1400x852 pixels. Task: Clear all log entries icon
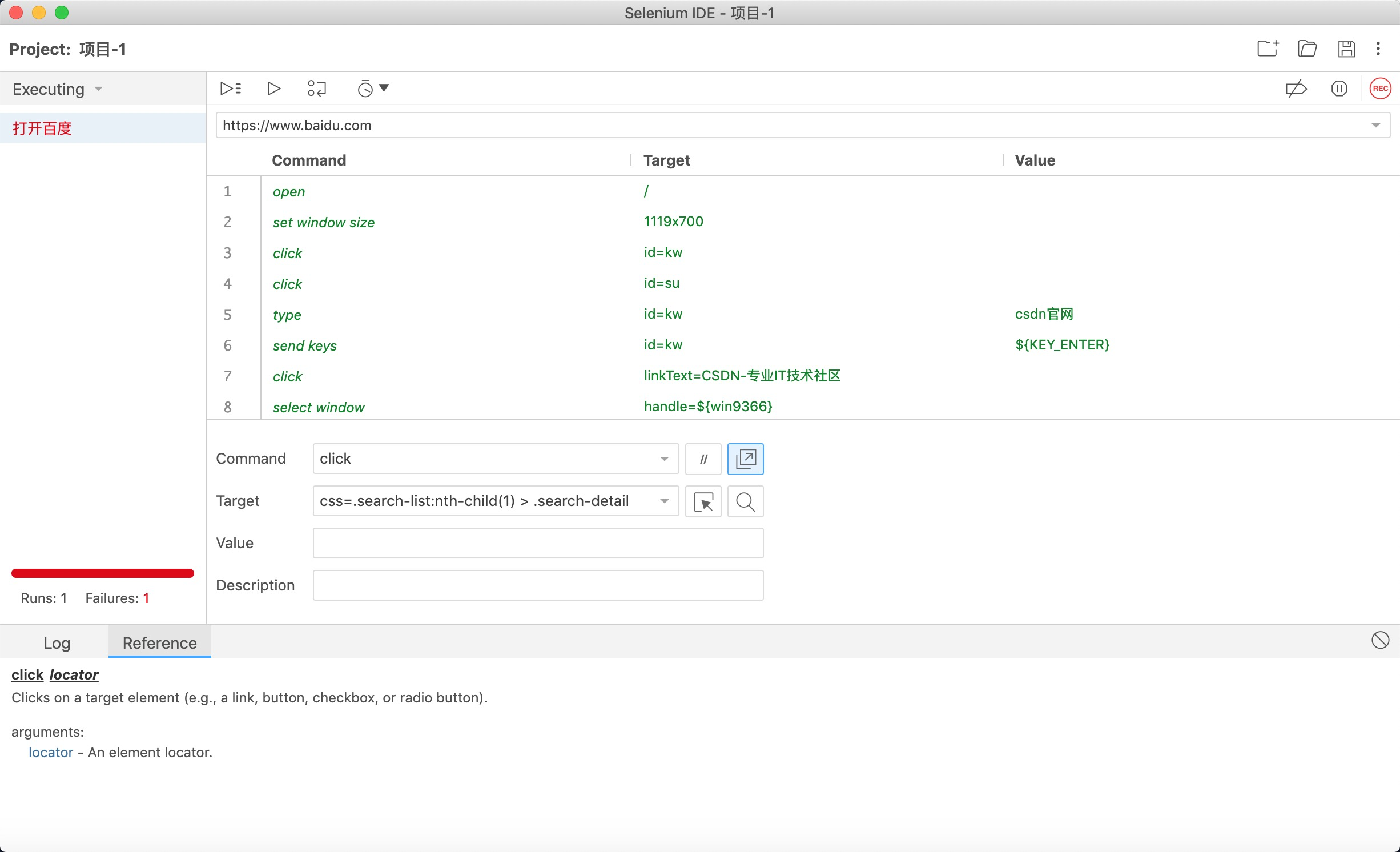point(1381,640)
